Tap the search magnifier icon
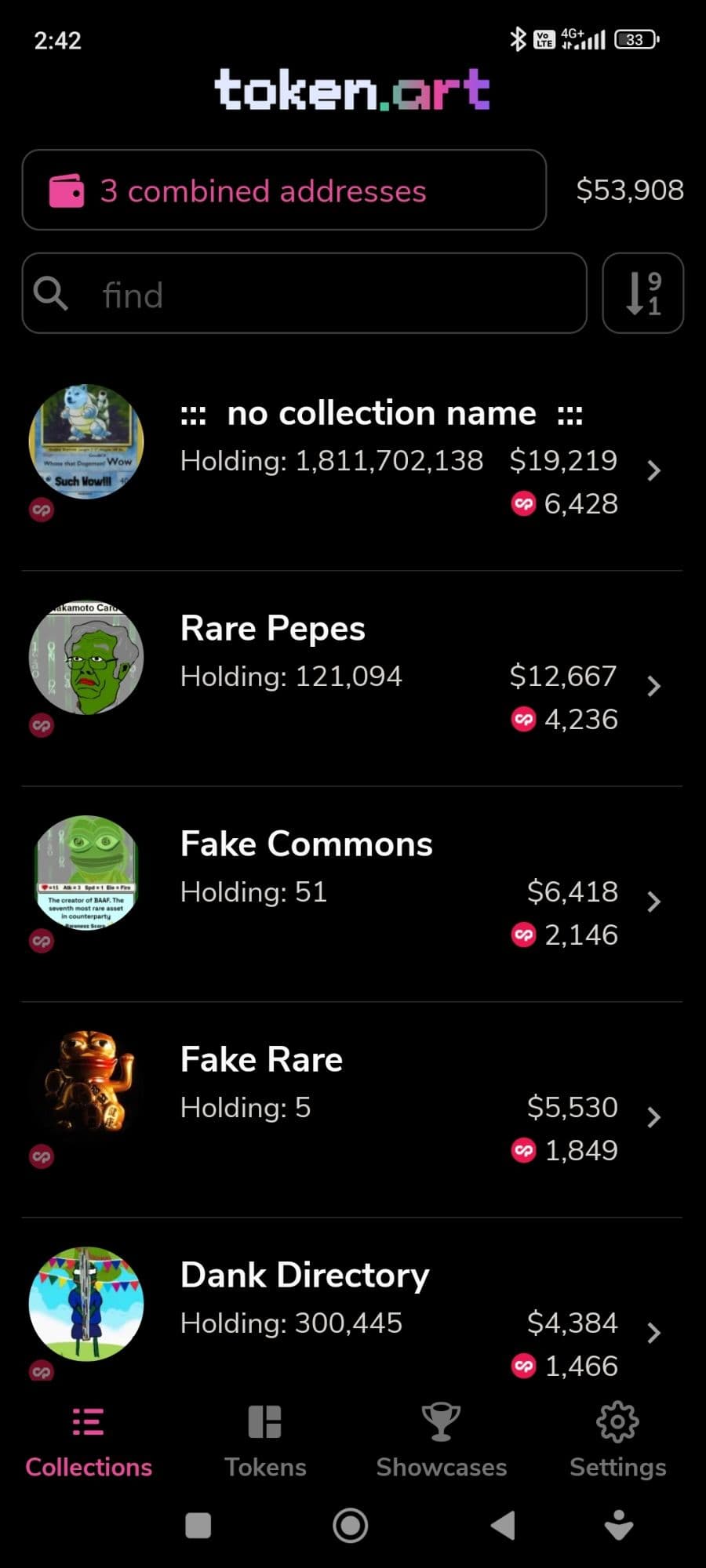706x1568 pixels. (51, 294)
